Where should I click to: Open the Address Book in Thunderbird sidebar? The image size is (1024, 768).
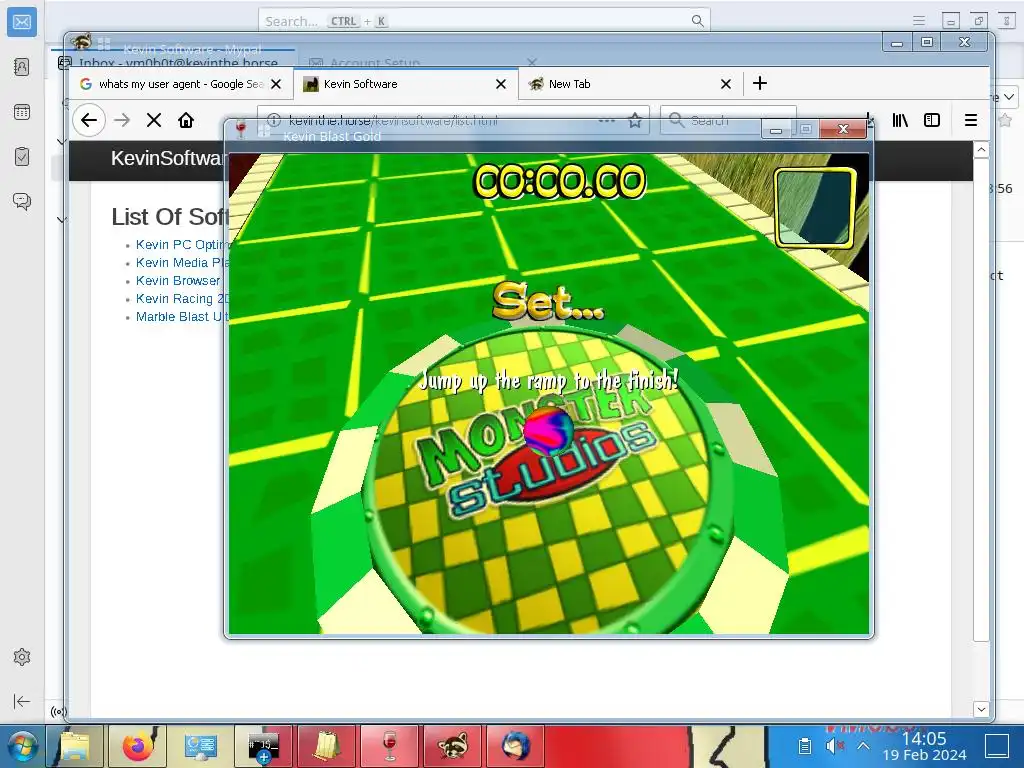point(22,67)
